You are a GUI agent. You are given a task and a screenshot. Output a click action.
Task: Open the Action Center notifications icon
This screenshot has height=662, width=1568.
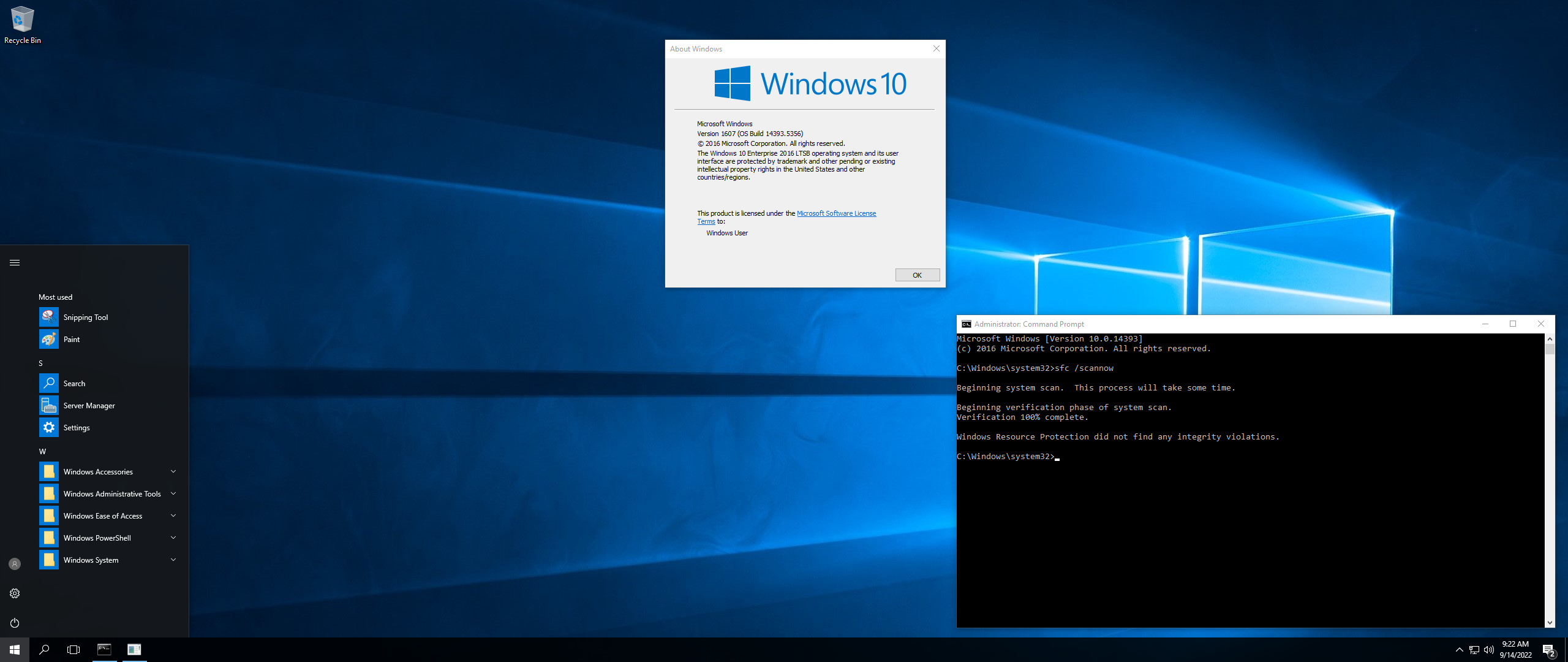click(1549, 650)
